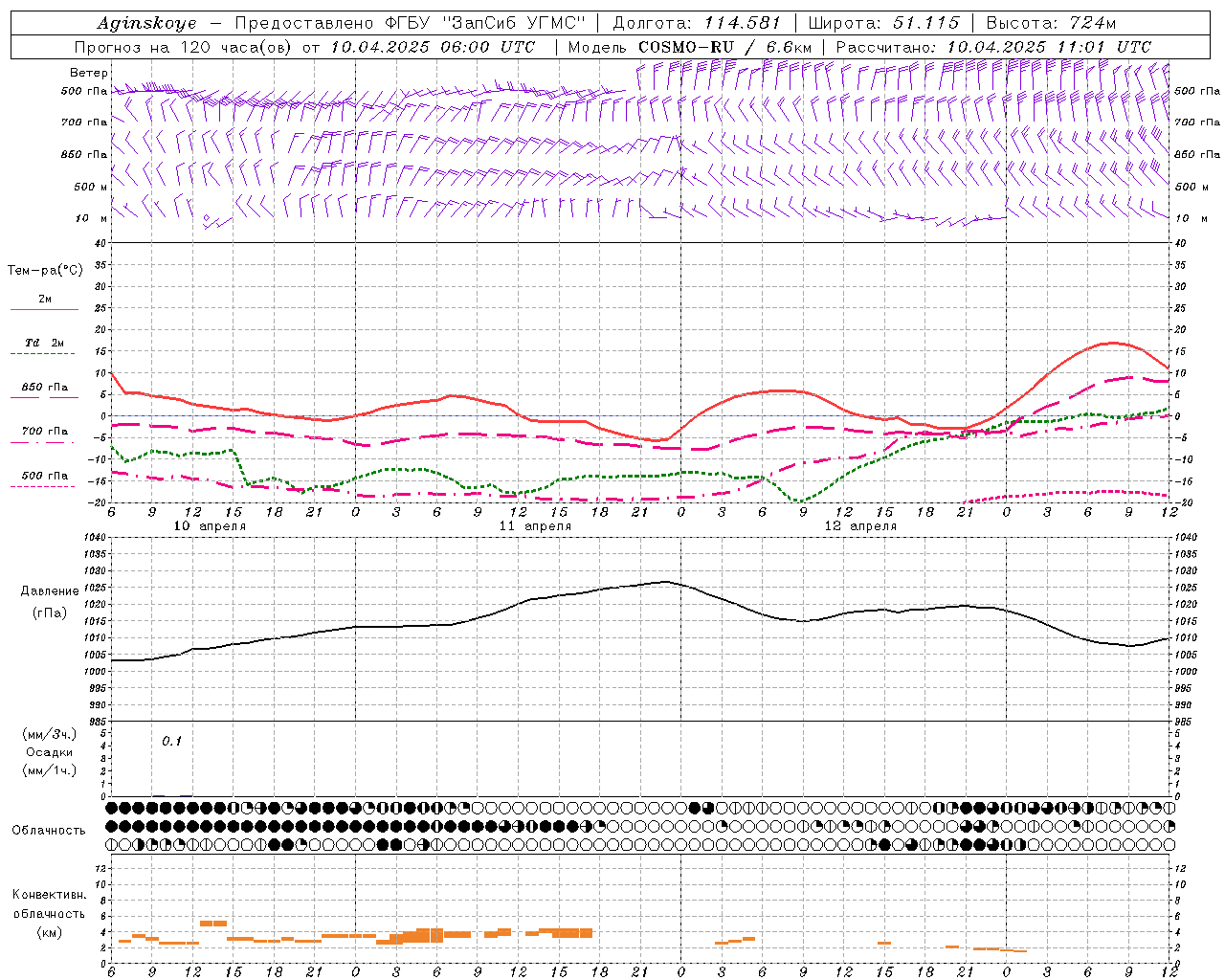Select the Осадки precipitation label
The height and width of the screenshot is (980, 1225).
click(50, 752)
